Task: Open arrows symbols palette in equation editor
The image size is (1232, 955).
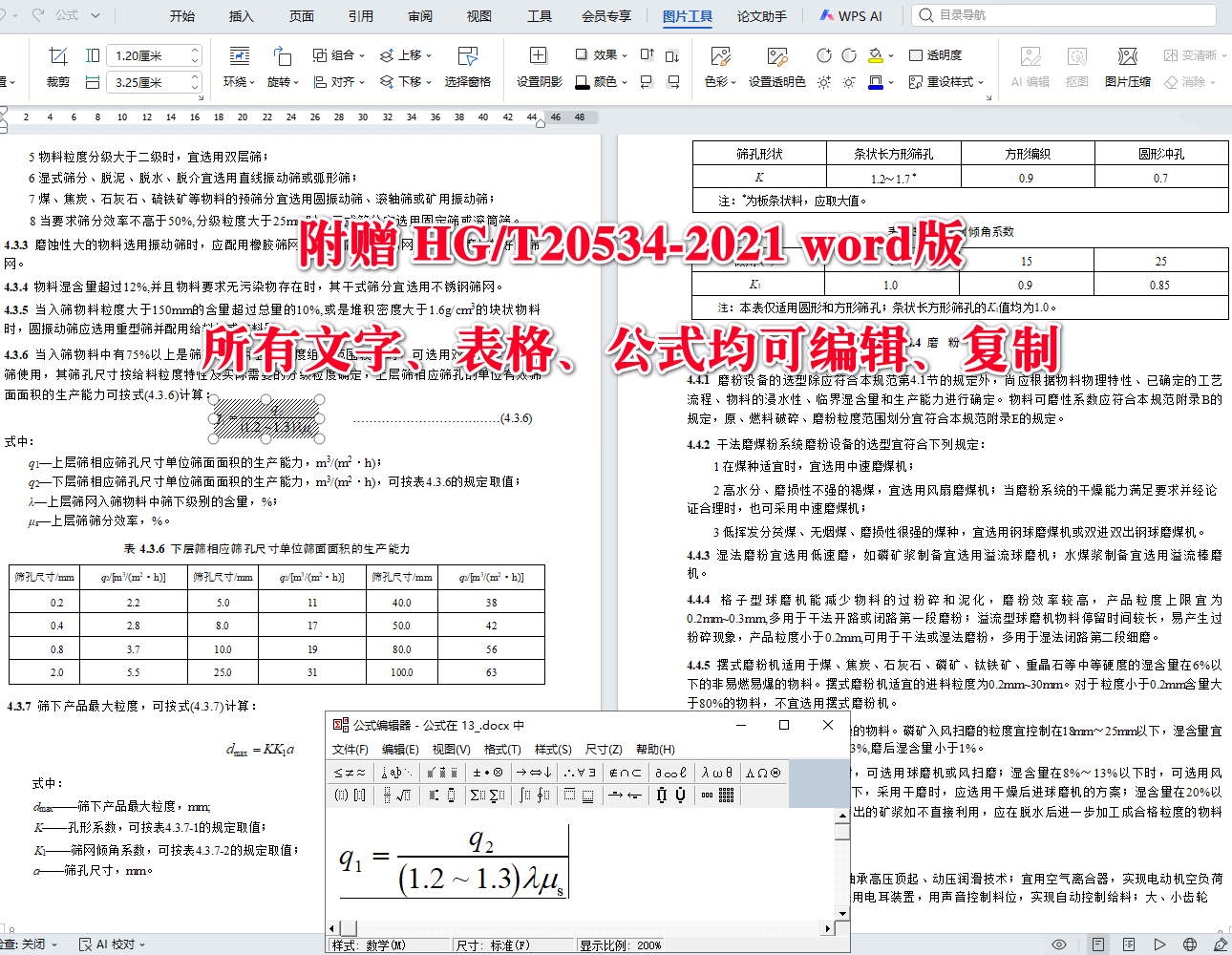Action: click(534, 773)
